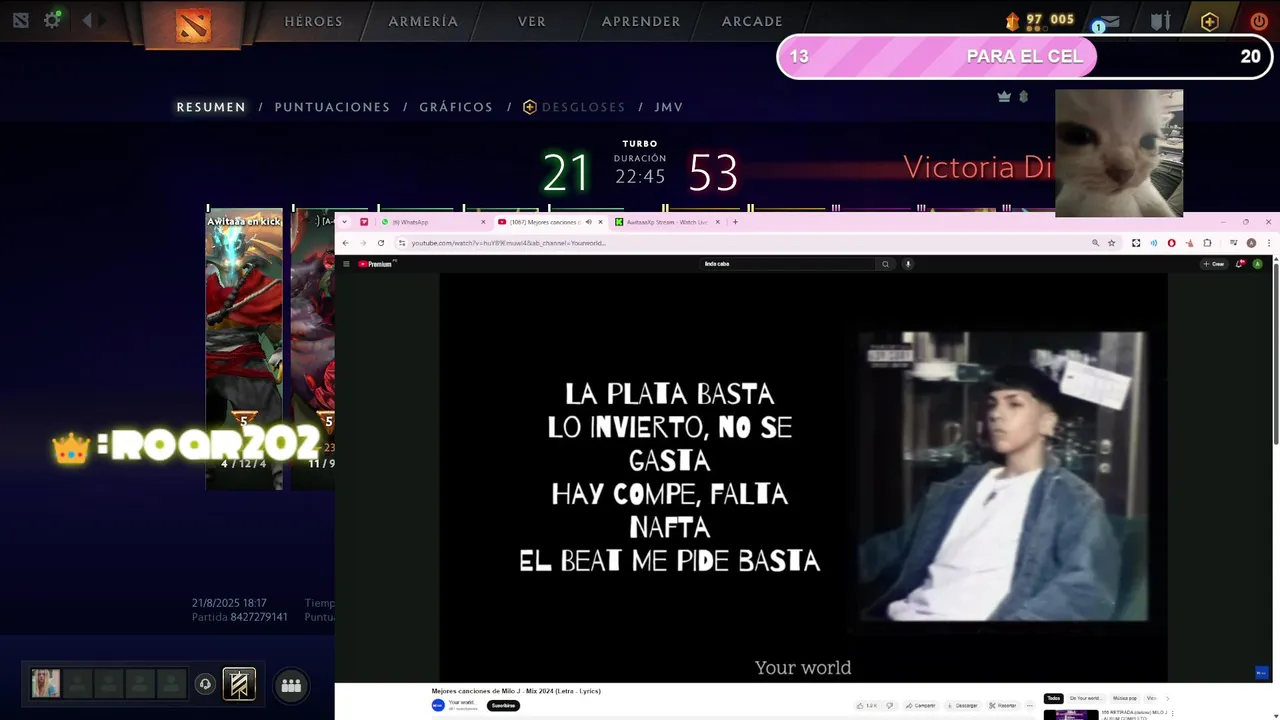Screen dimensions: 1280x720
Task: Select the Todos filter chip
Action: point(1054,698)
